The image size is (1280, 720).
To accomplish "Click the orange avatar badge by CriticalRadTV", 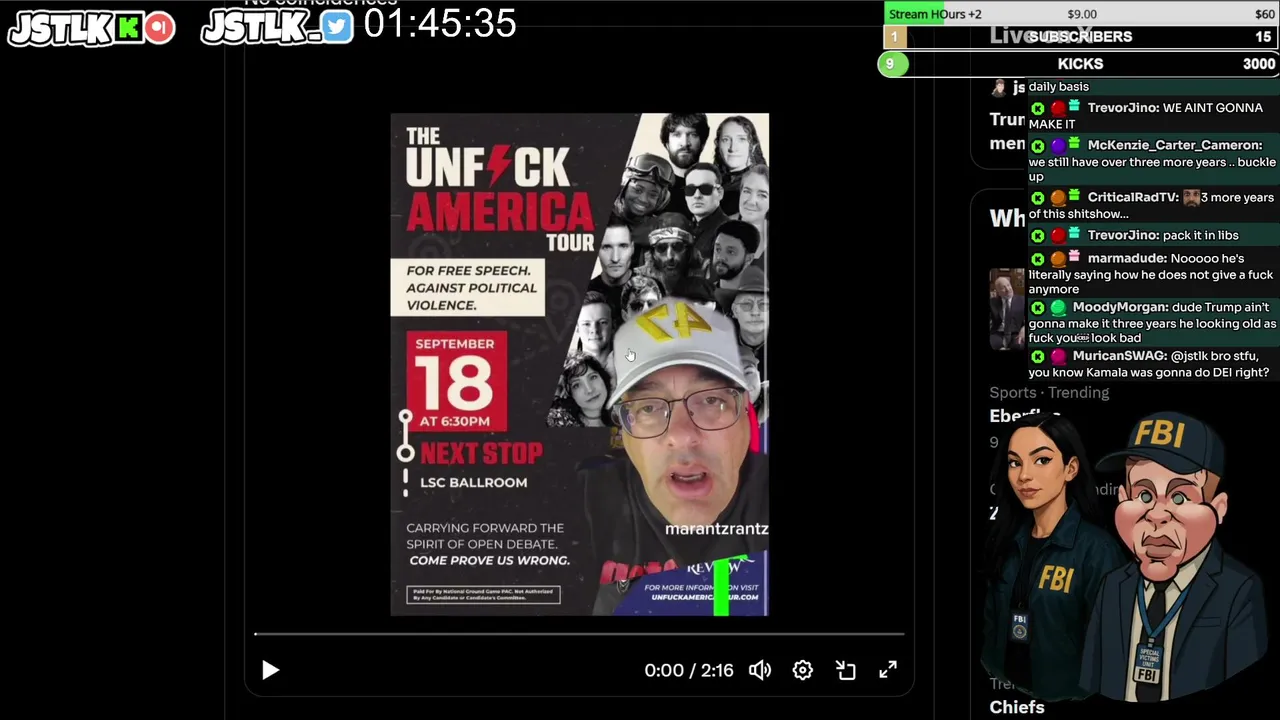I will 1057,198.
